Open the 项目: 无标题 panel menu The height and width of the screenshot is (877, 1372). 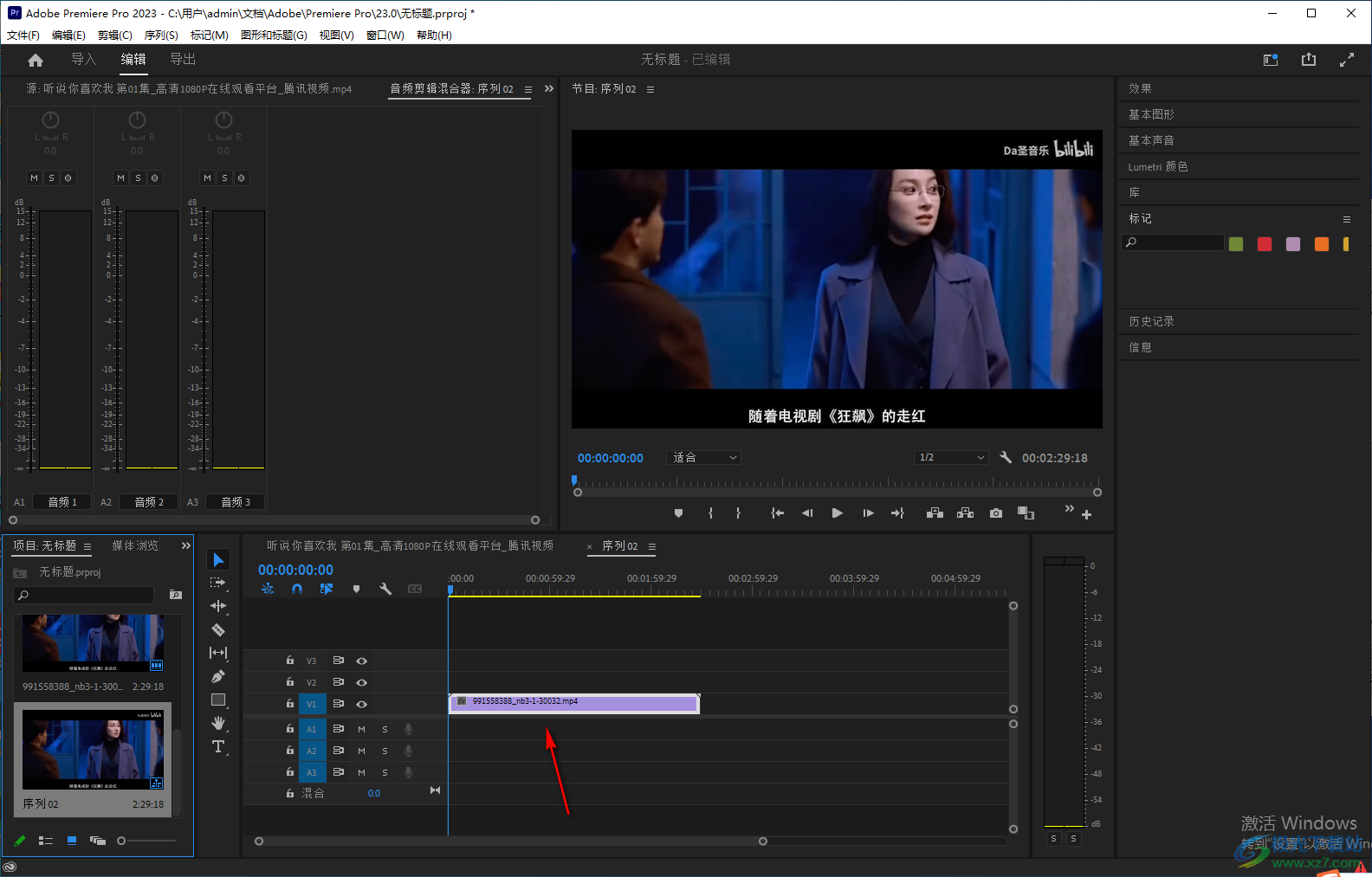[87, 546]
